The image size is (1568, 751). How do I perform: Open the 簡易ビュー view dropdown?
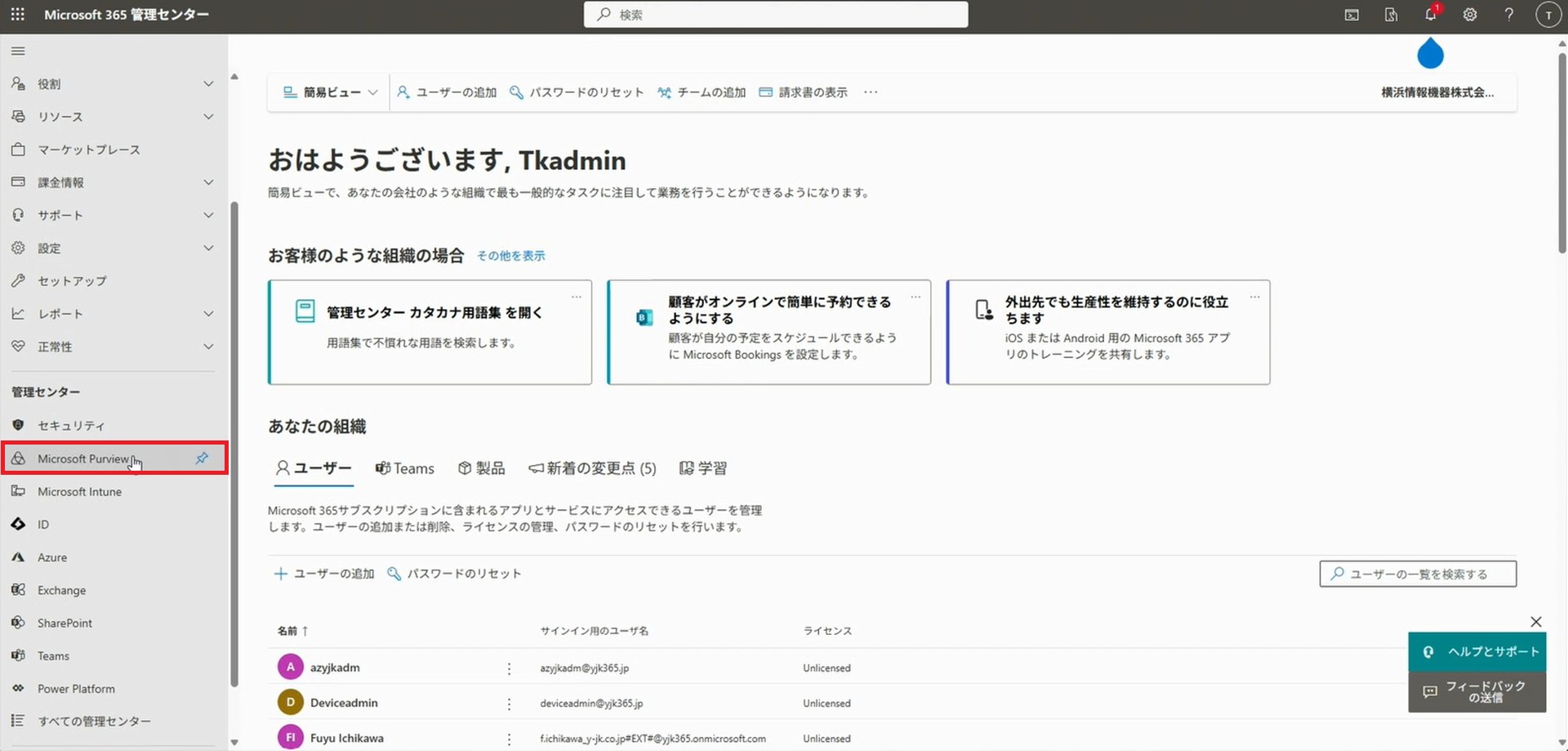click(x=330, y=92)
